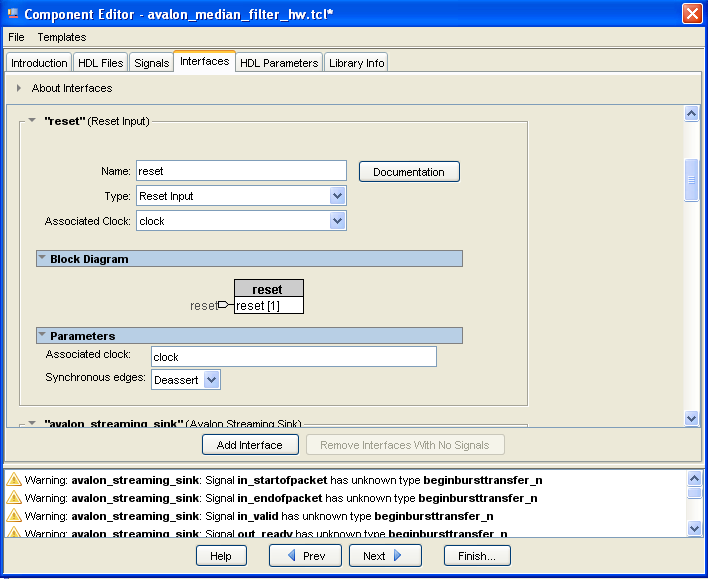Click the warnings list scroll down arrow
Viewport: 708px width, 579px height.
[x=694, y=528]
